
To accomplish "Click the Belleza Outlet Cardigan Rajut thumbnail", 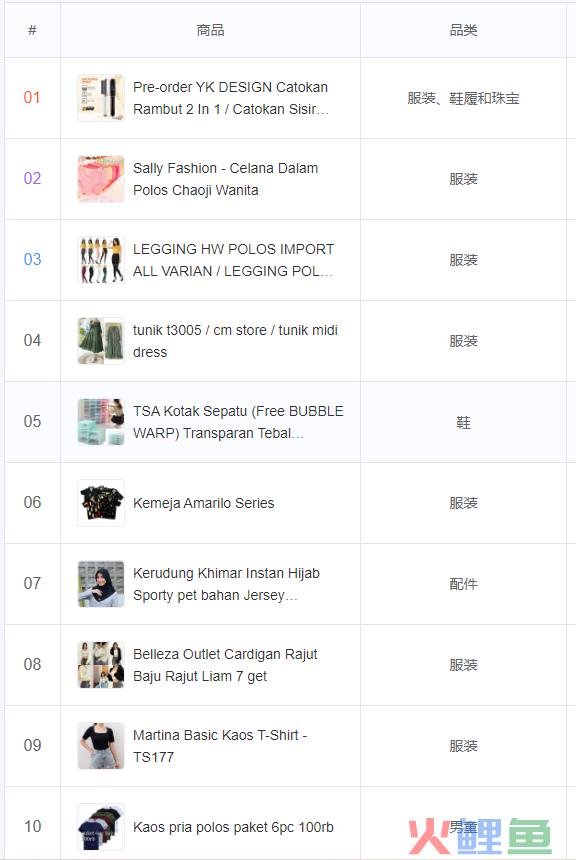I will (x=101, y=665).
